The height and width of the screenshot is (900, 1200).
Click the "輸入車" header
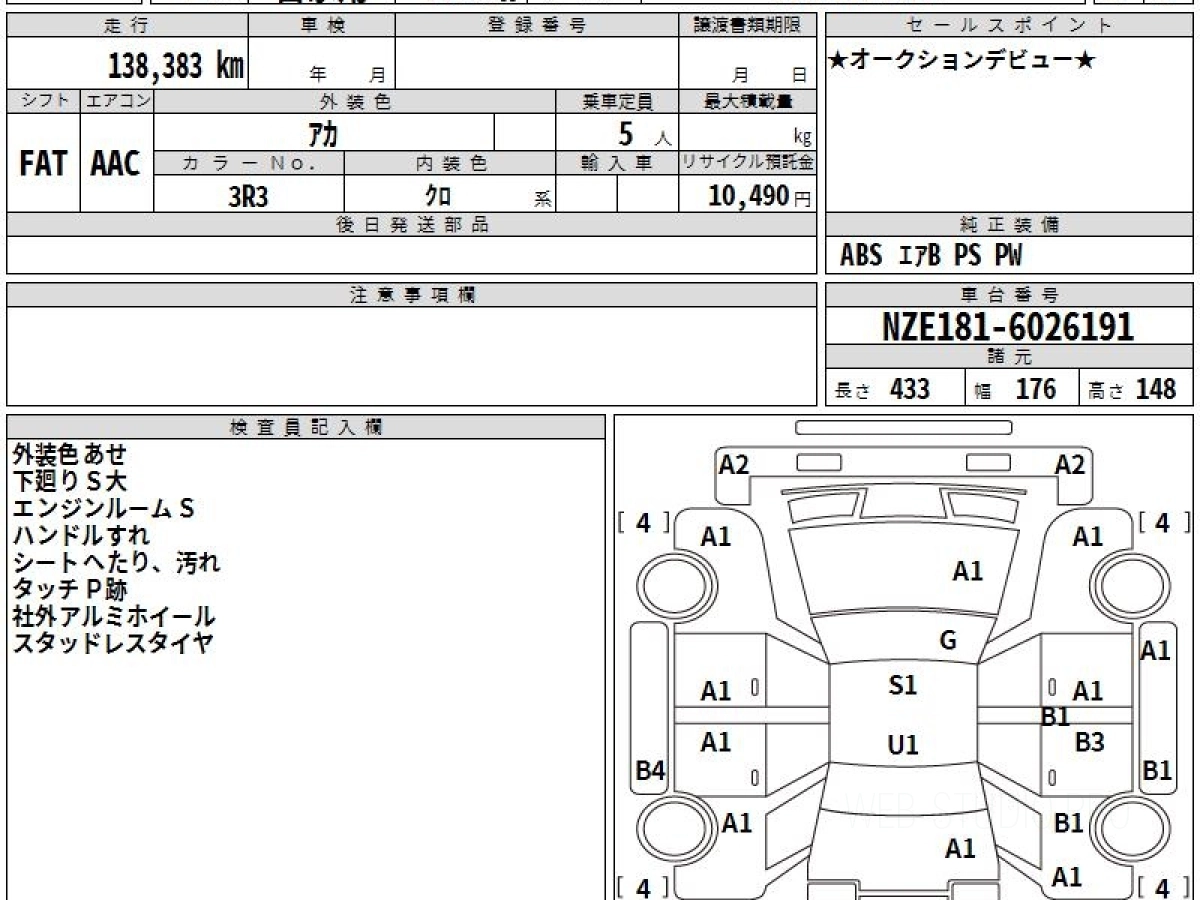pyautogui.click(x=617, y=164)
